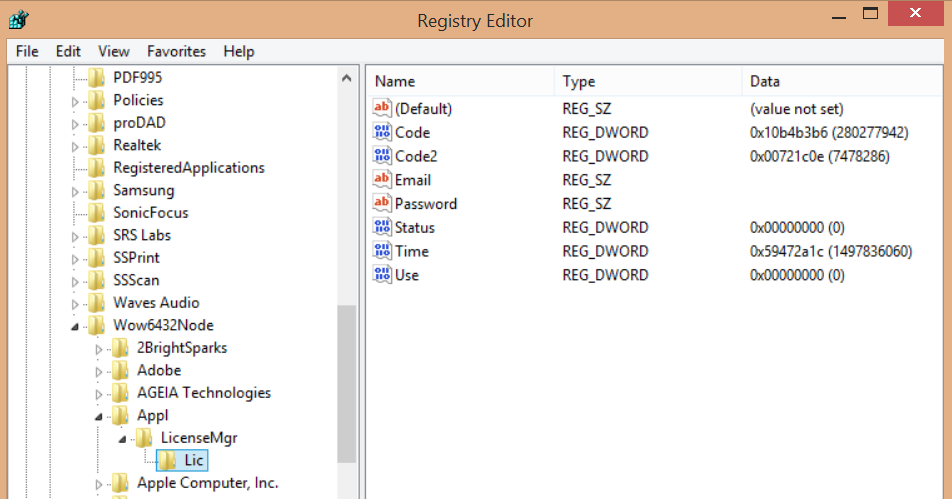The width and height of the screenshot is (952, 499).
Task: Select the Appl key label
Action: (152, 415)
